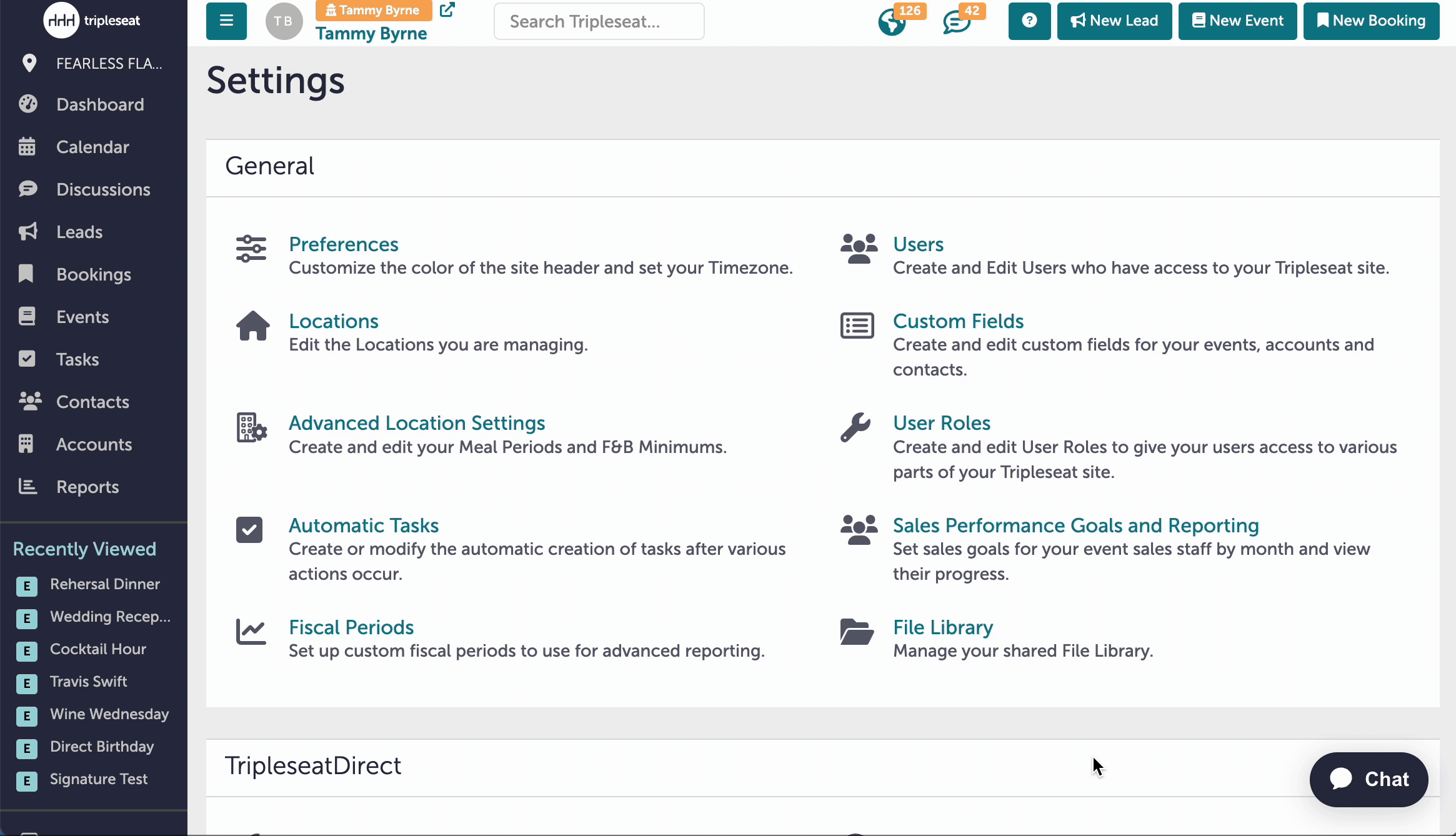Screen dimensions: 1456x836
Task: Click the Custom Fields list icon
Action: (x=857, y=326)
